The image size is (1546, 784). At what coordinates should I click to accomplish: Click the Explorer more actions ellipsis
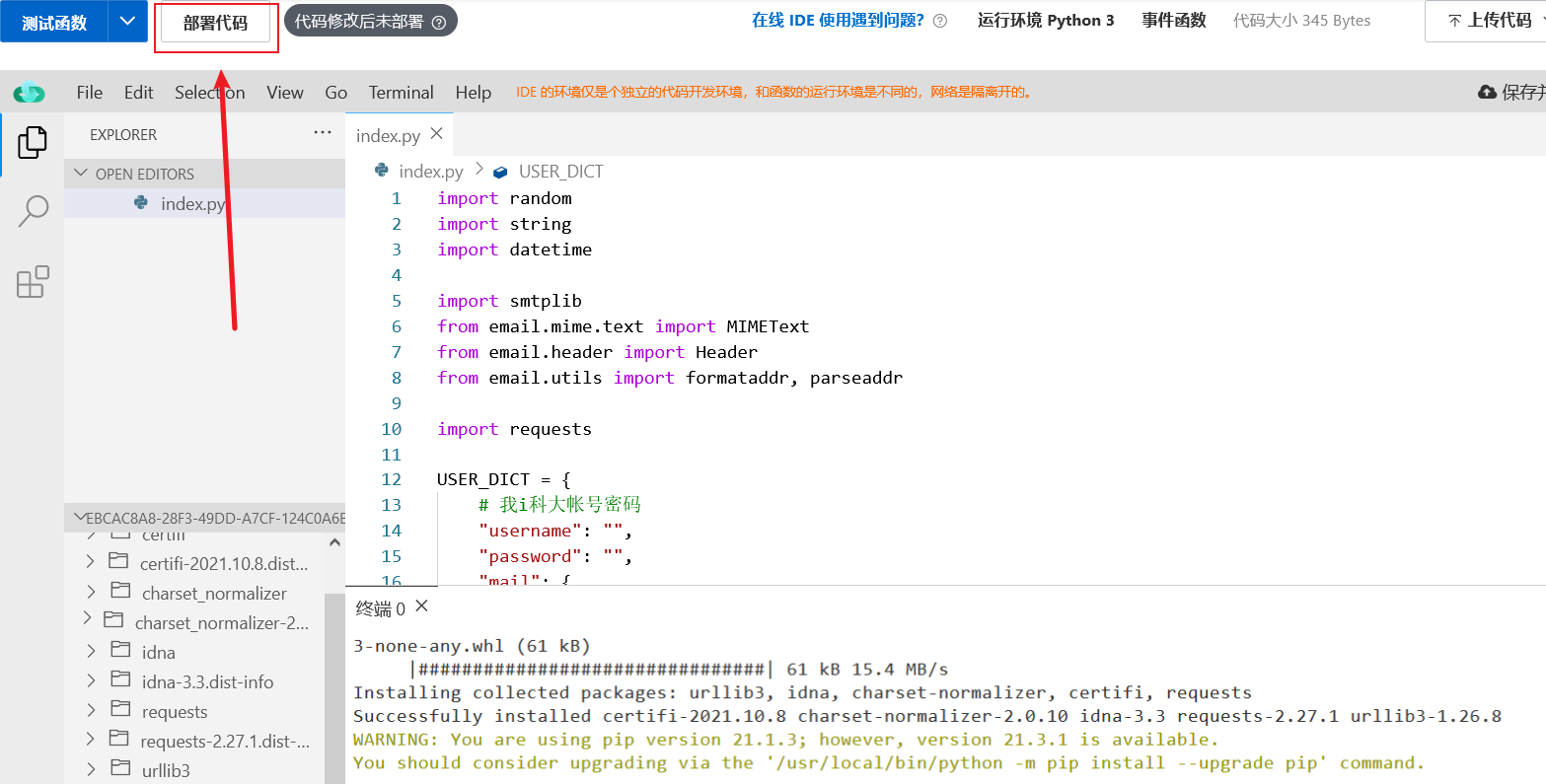click(x=323, y=132)
